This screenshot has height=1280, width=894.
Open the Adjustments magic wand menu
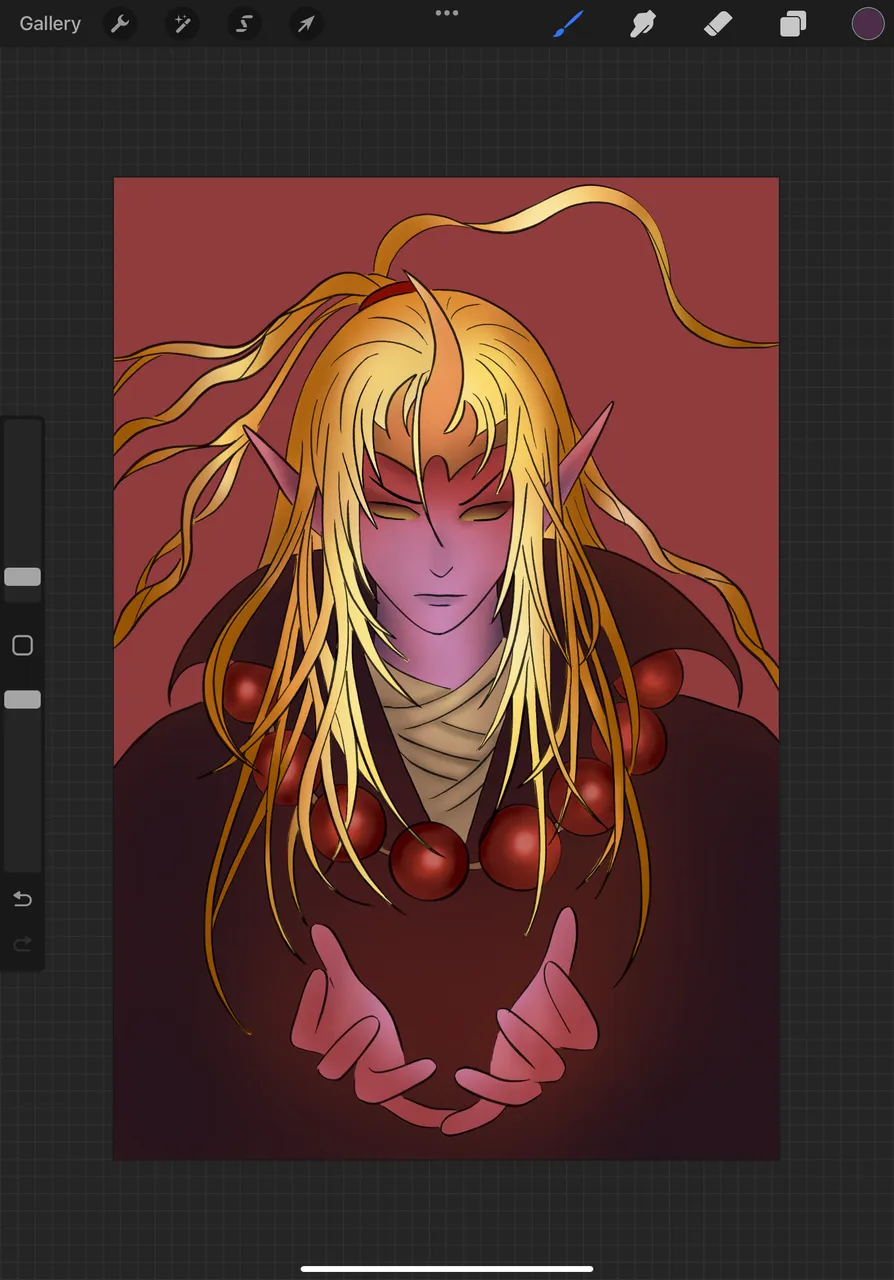pyautogui.click(x=182, y=24)
